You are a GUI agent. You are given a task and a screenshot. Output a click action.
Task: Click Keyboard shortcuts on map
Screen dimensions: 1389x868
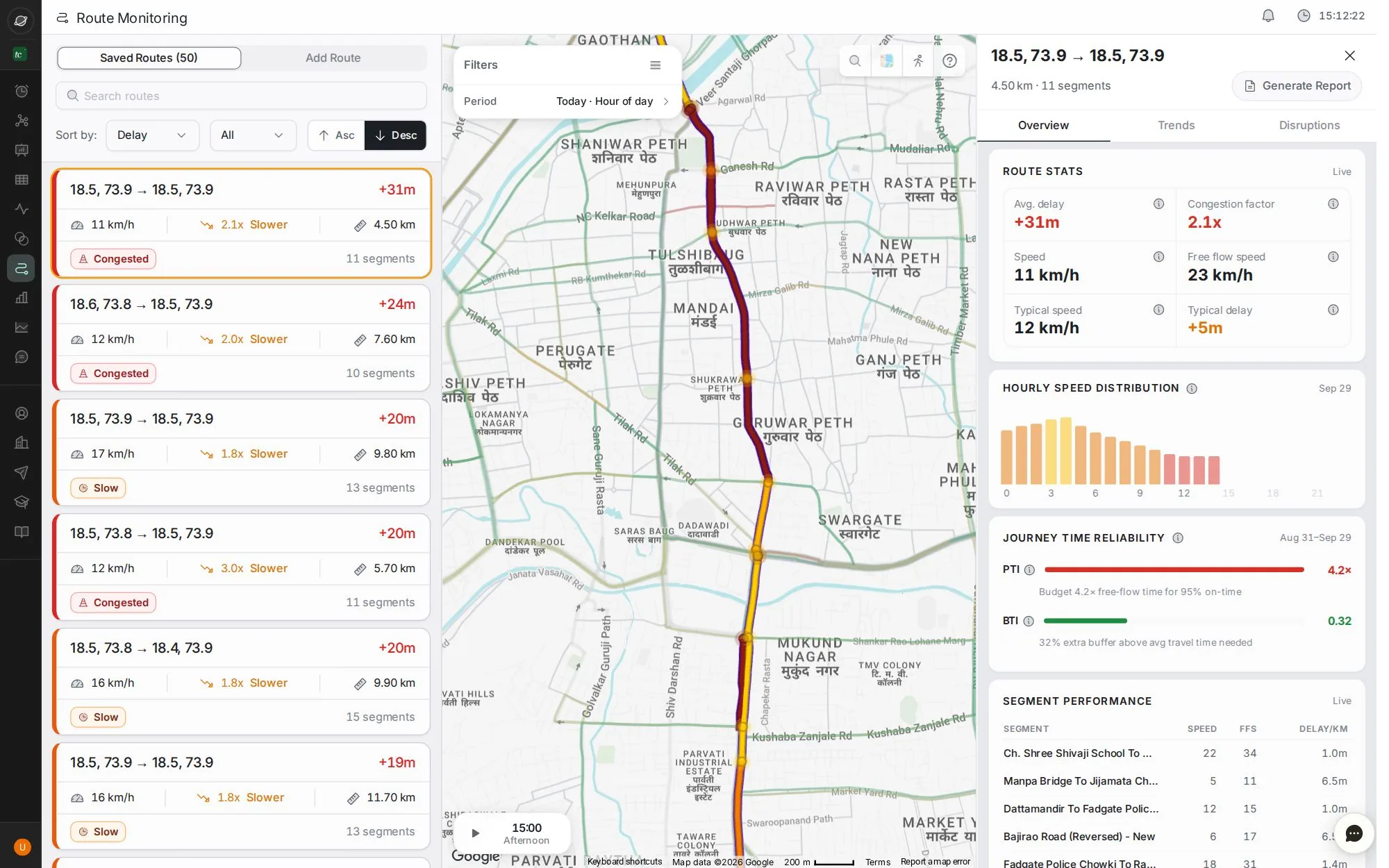click(624, 862)
